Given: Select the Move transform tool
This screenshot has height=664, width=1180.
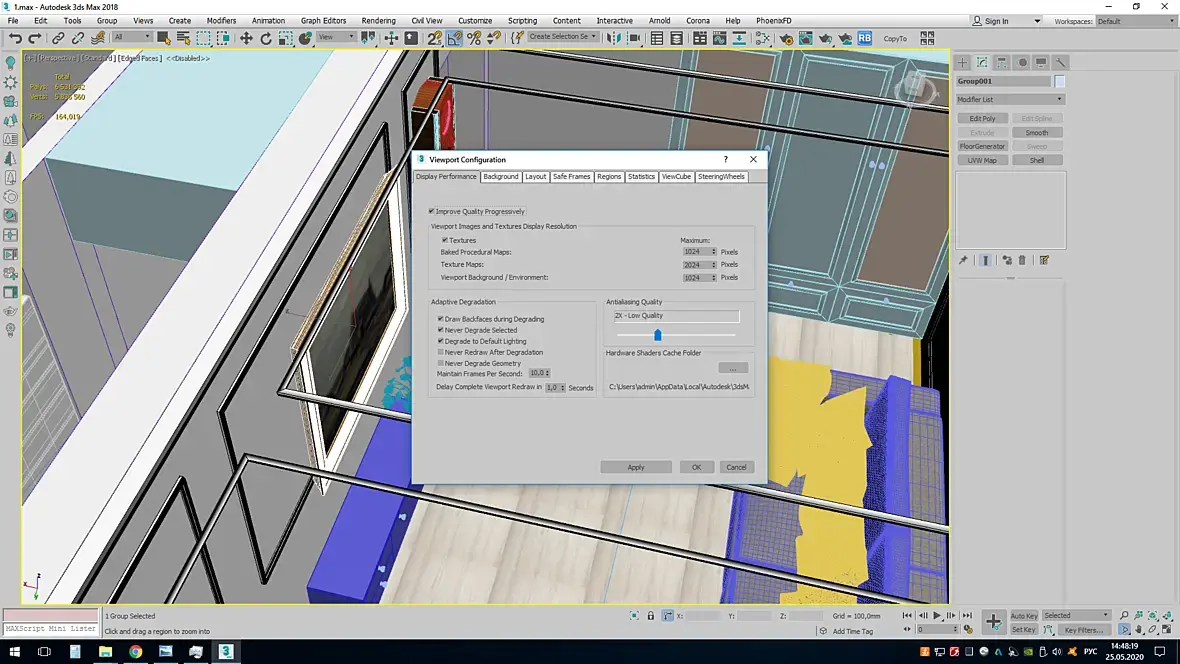Looking at the screenshot, I should point(246,38).
